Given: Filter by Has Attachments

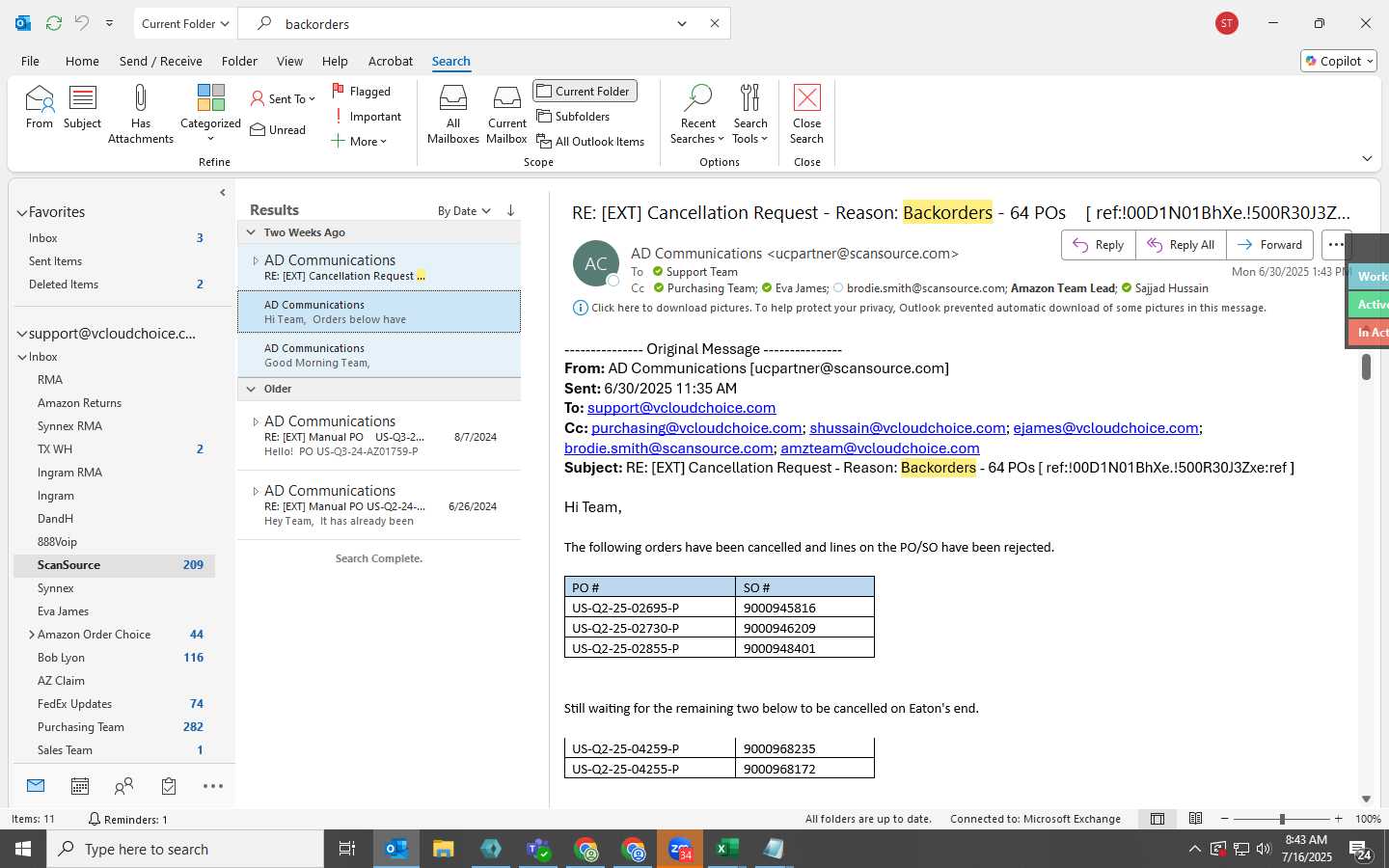Looking at the screenshot, I should pos(141,114).
